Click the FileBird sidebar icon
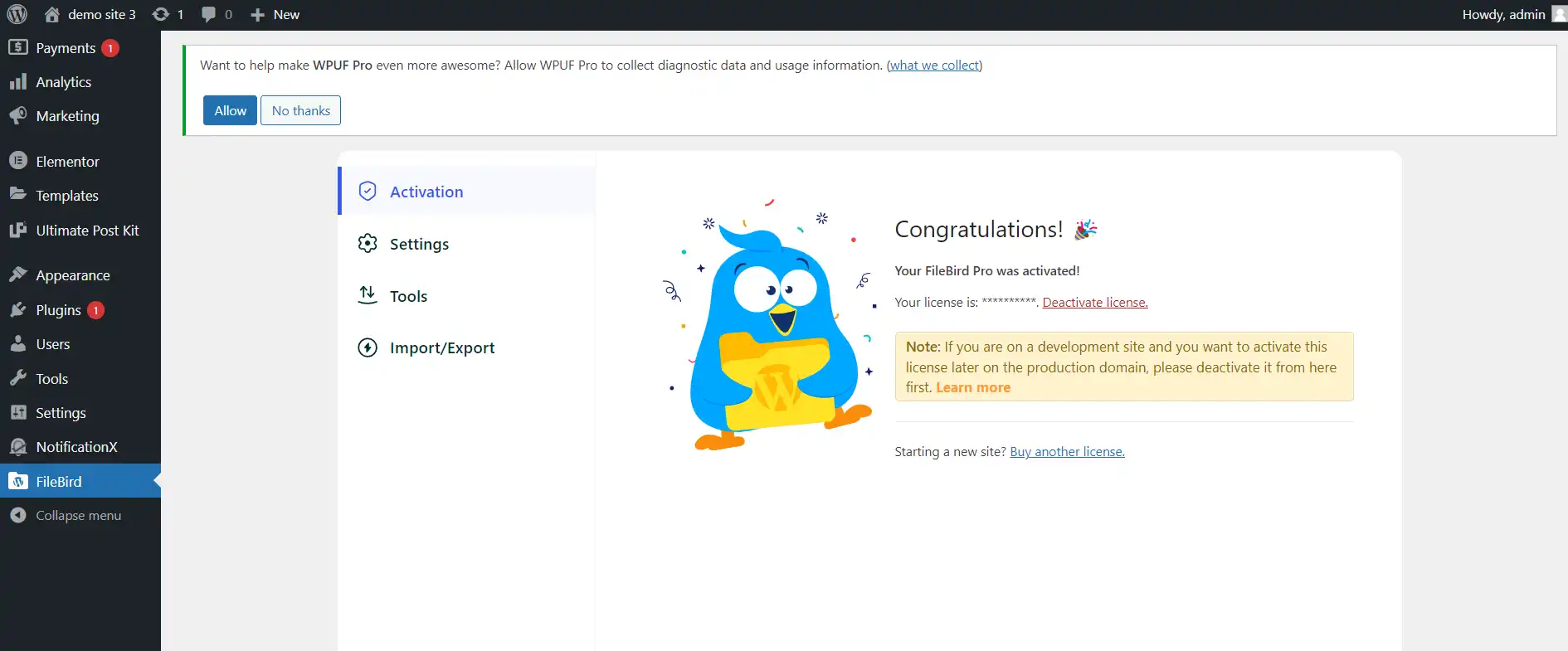This screenshot has width=1568, height=651. click(18, 481)
